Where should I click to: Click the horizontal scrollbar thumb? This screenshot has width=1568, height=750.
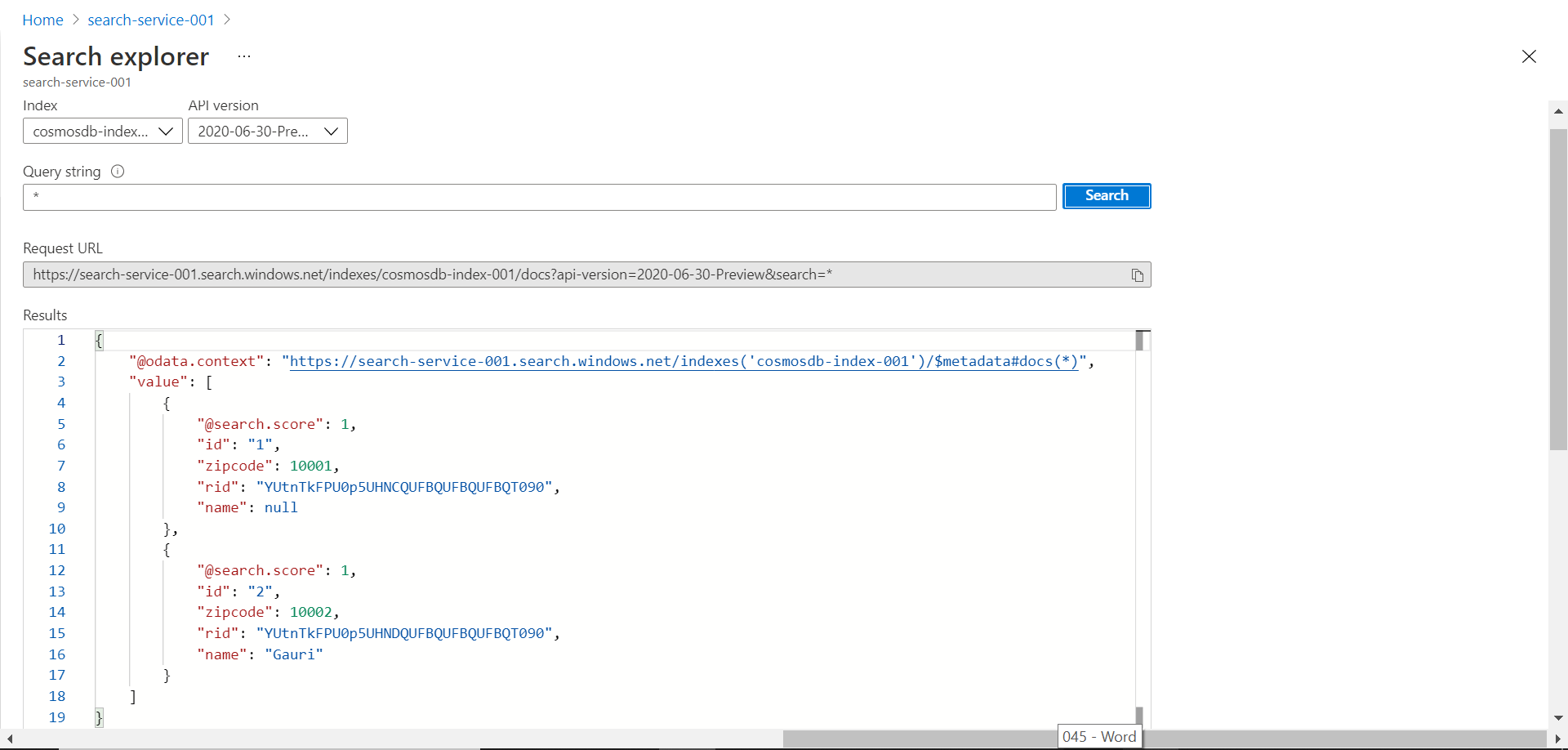pos(1165,739)
